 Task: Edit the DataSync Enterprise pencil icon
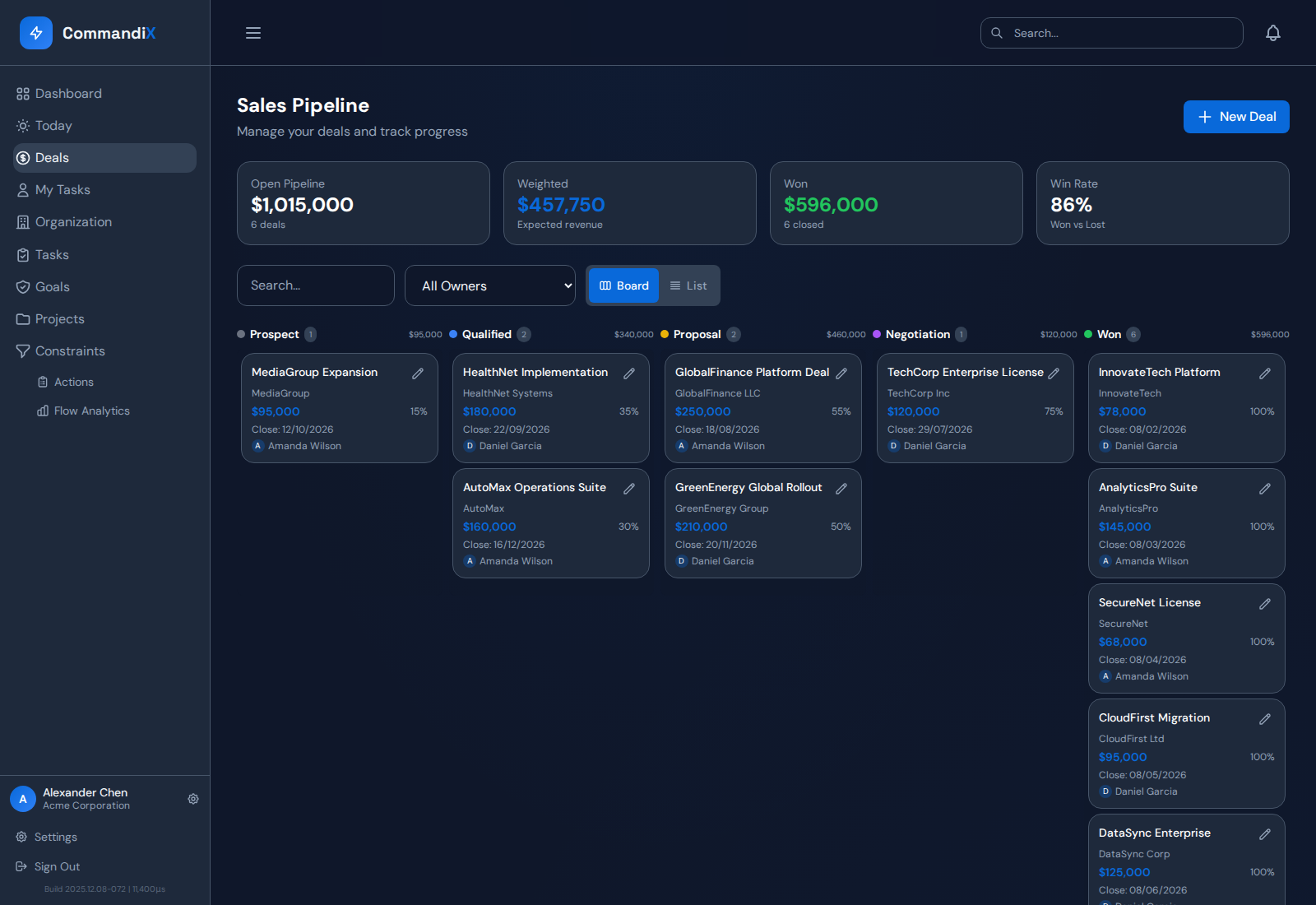[1265, 834]
